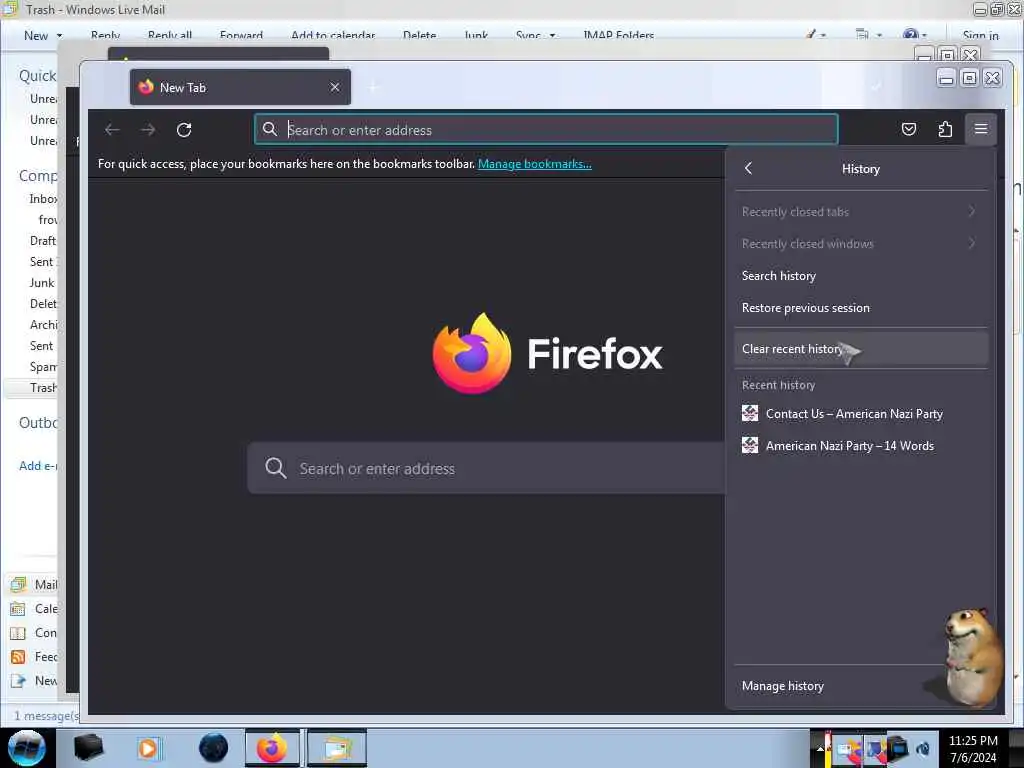Open the dark globe taskbar icon
The width and height of the screenshot is (1024, 768).
click(213, 748)
